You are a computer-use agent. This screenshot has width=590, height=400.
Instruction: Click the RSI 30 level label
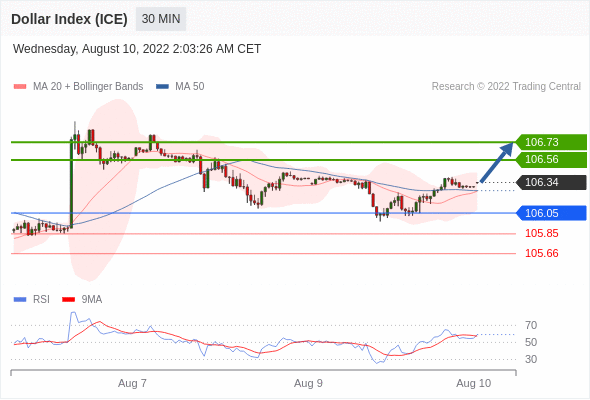[531, 359]
